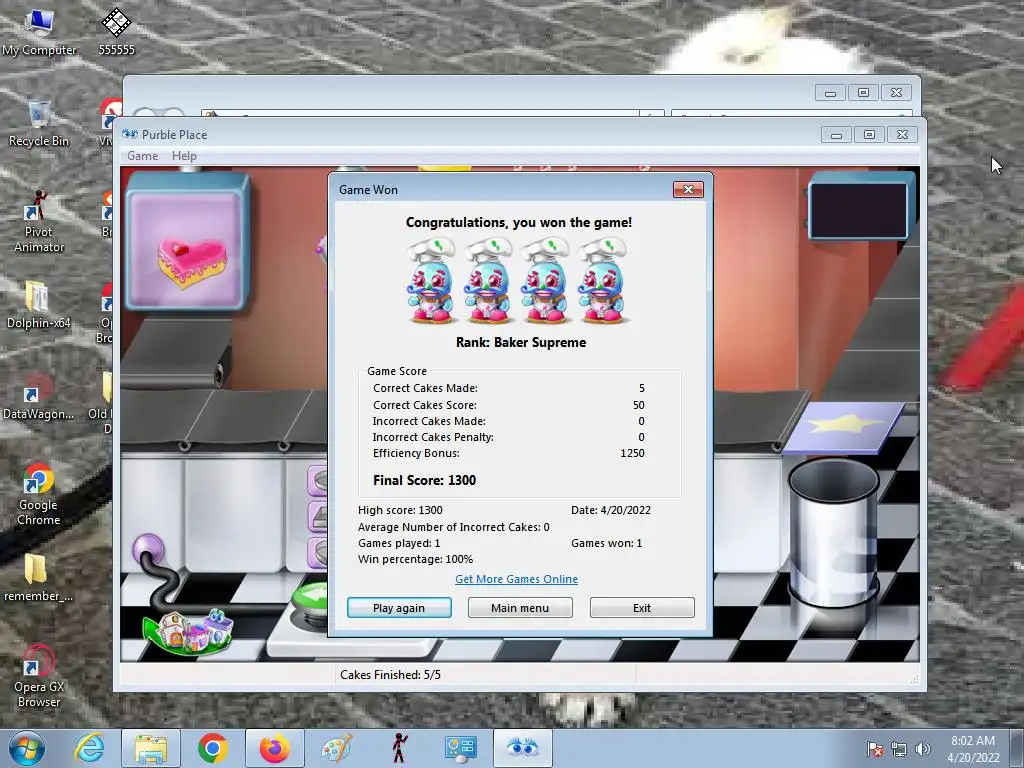Screen dimensions: 1024x768
Task: Open the remember_ folder on desktop
Action: (38, 577)
